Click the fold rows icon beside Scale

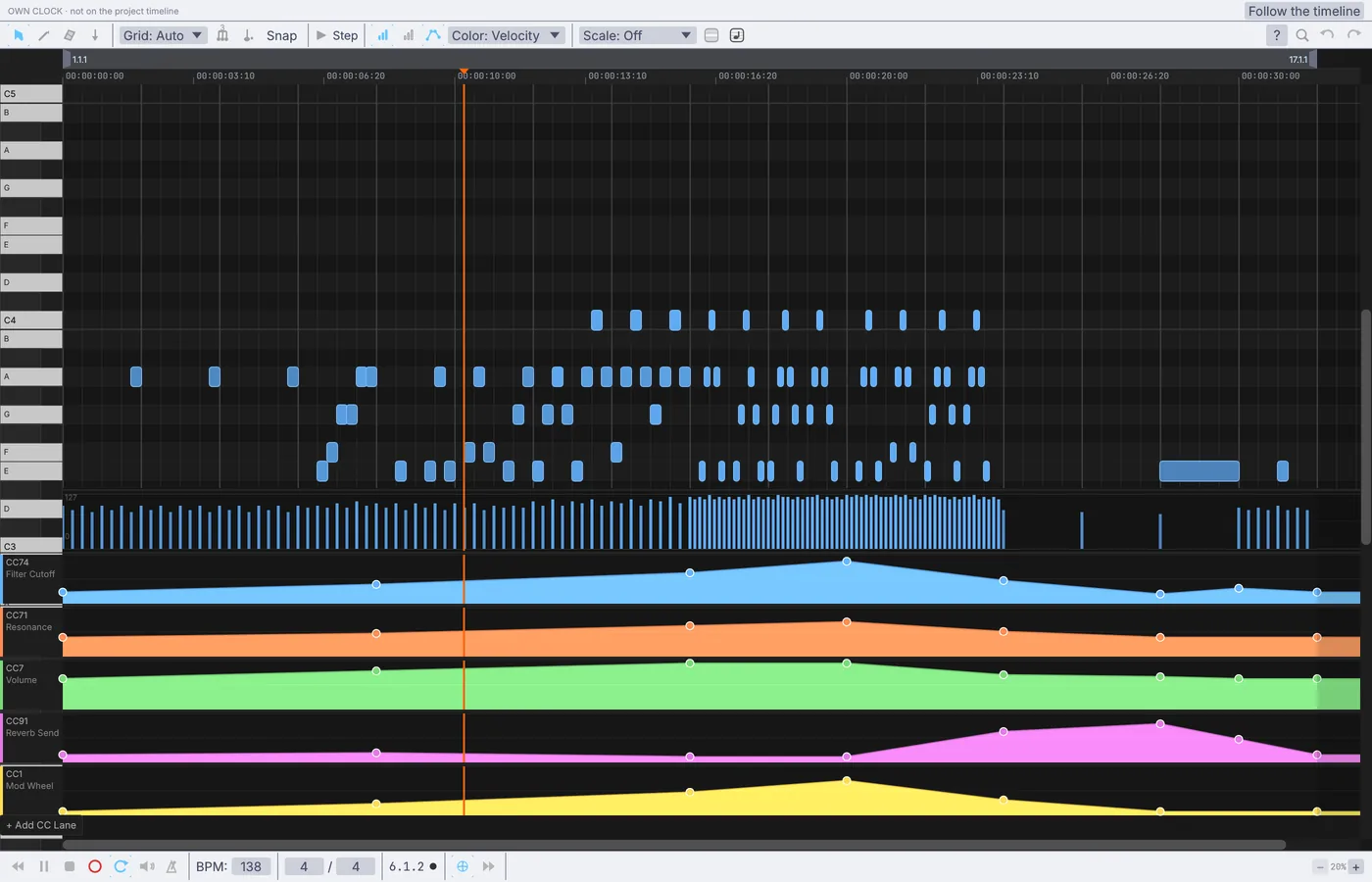pos(711,35)
